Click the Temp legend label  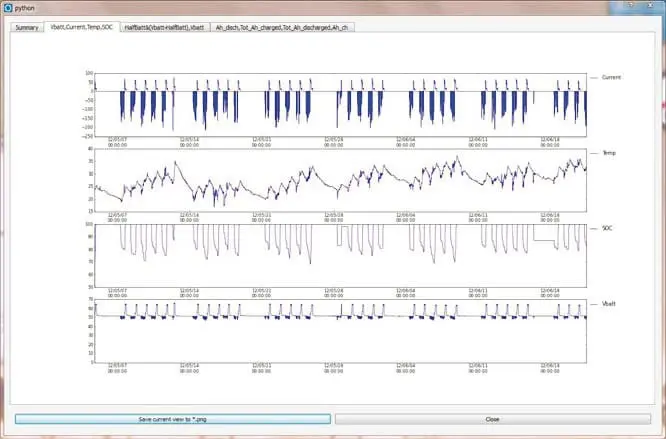point(609,153)
